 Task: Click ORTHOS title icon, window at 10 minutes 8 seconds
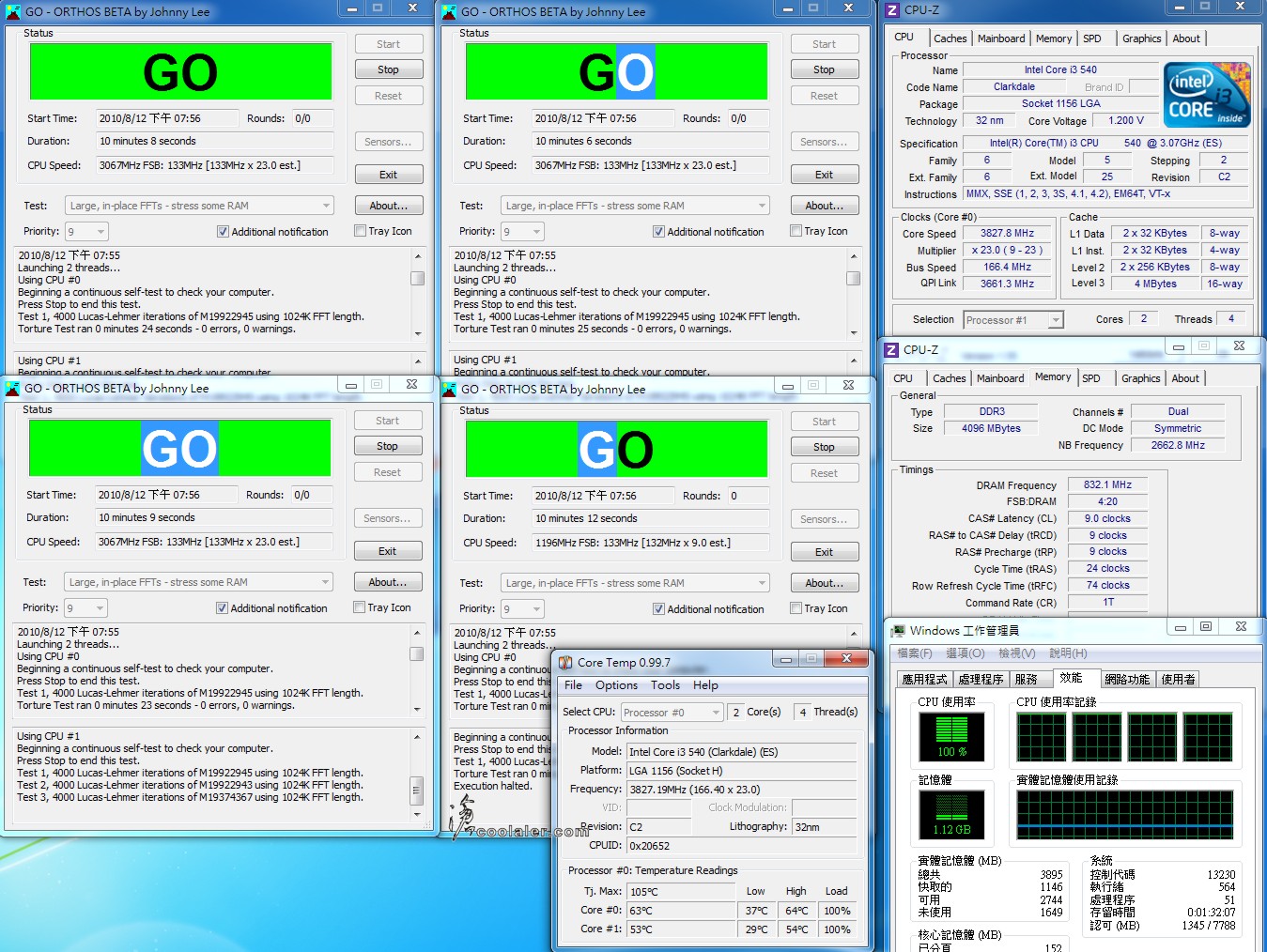pyautogui.click(x=13, y=11)
